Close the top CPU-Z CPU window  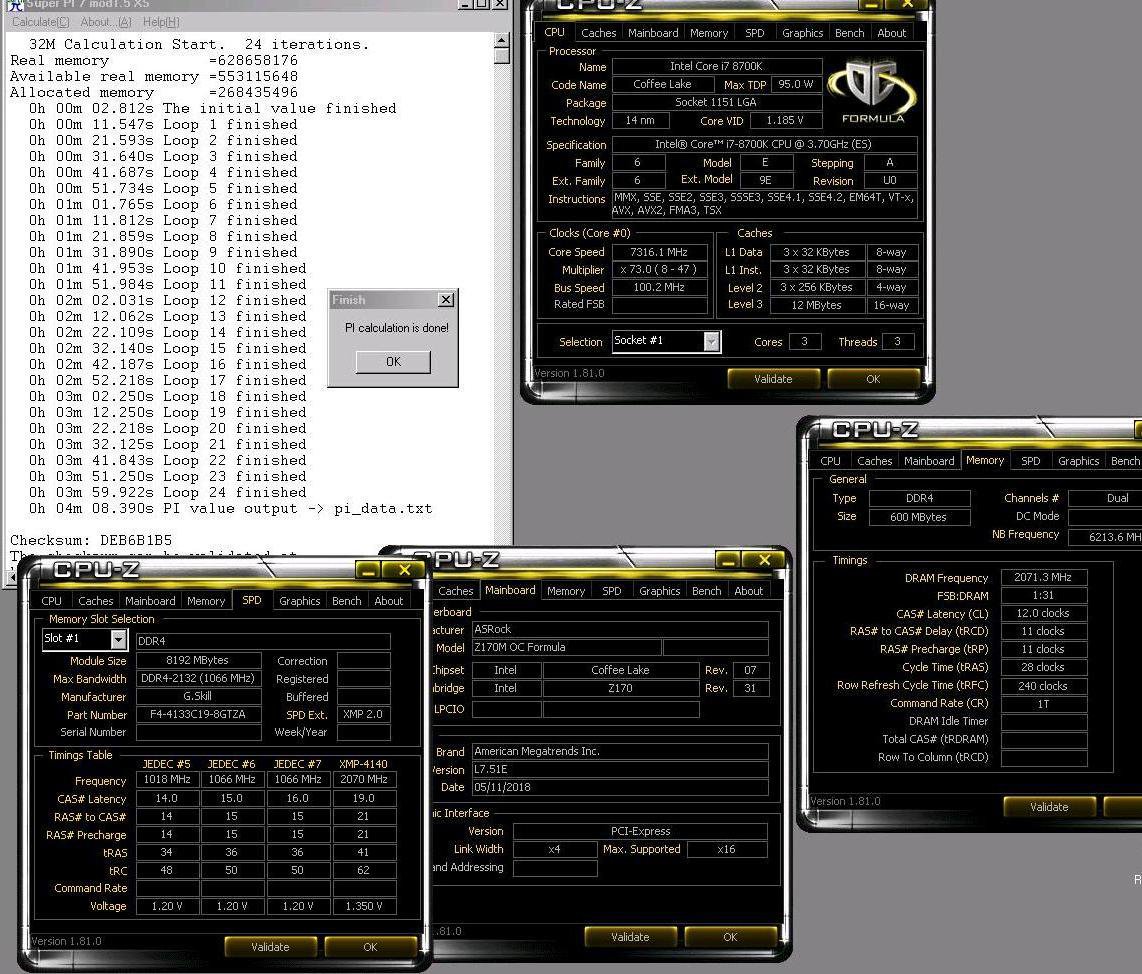coord(907,4)
